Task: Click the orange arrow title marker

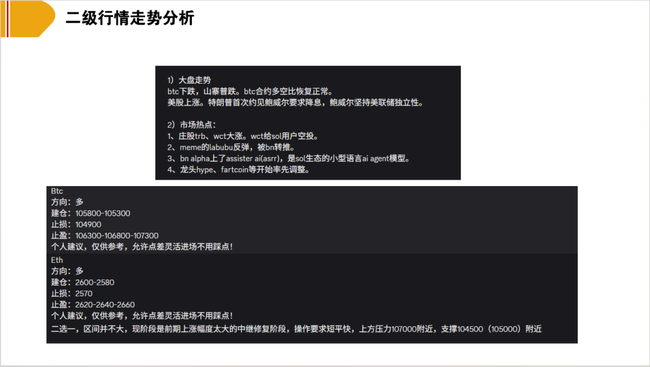Action: [x=28, y=19]
